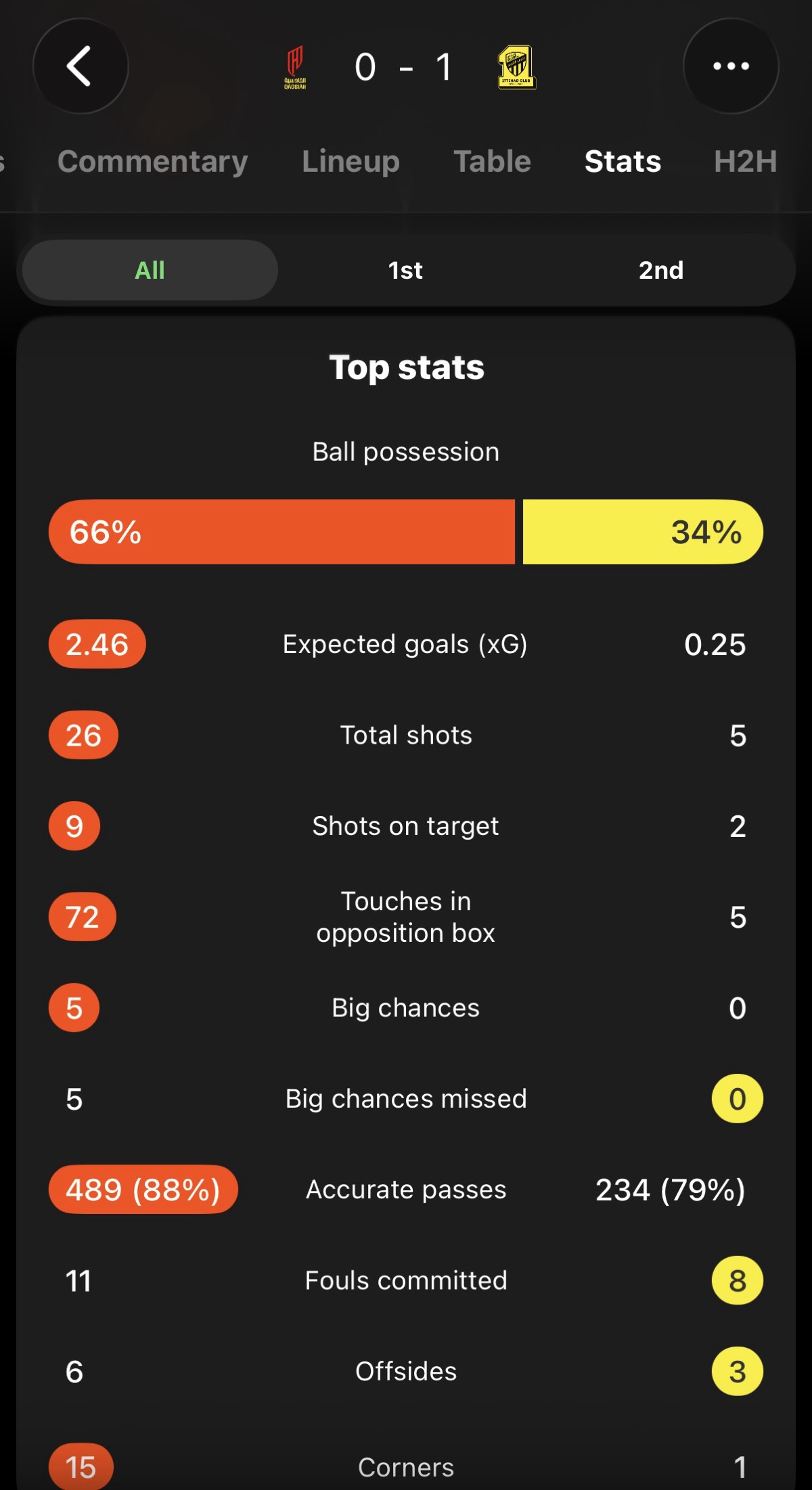Open the Lineup tab
The height and width of the screenshot is (1490, 812).
point(351,161)
